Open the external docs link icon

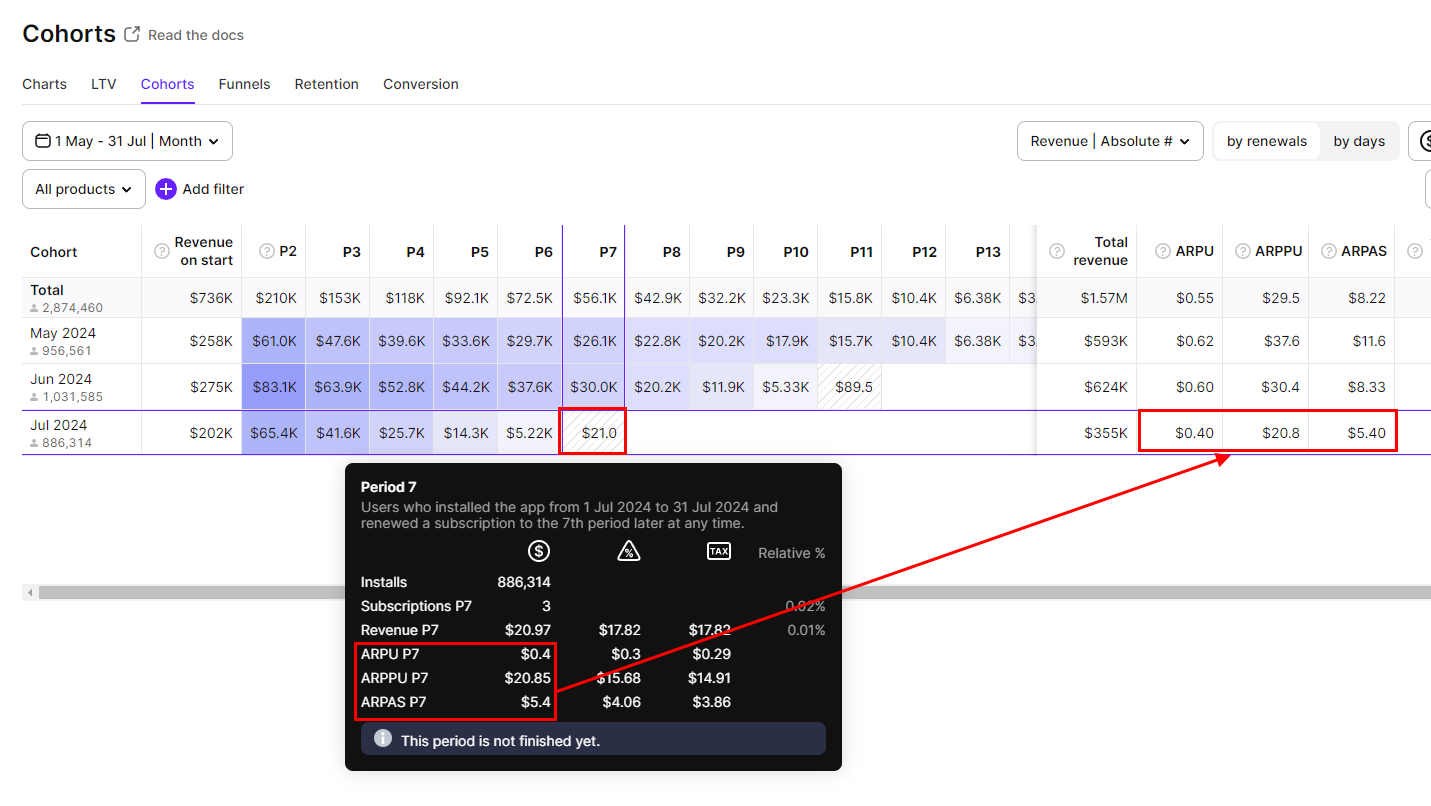(x=132, y=34)
